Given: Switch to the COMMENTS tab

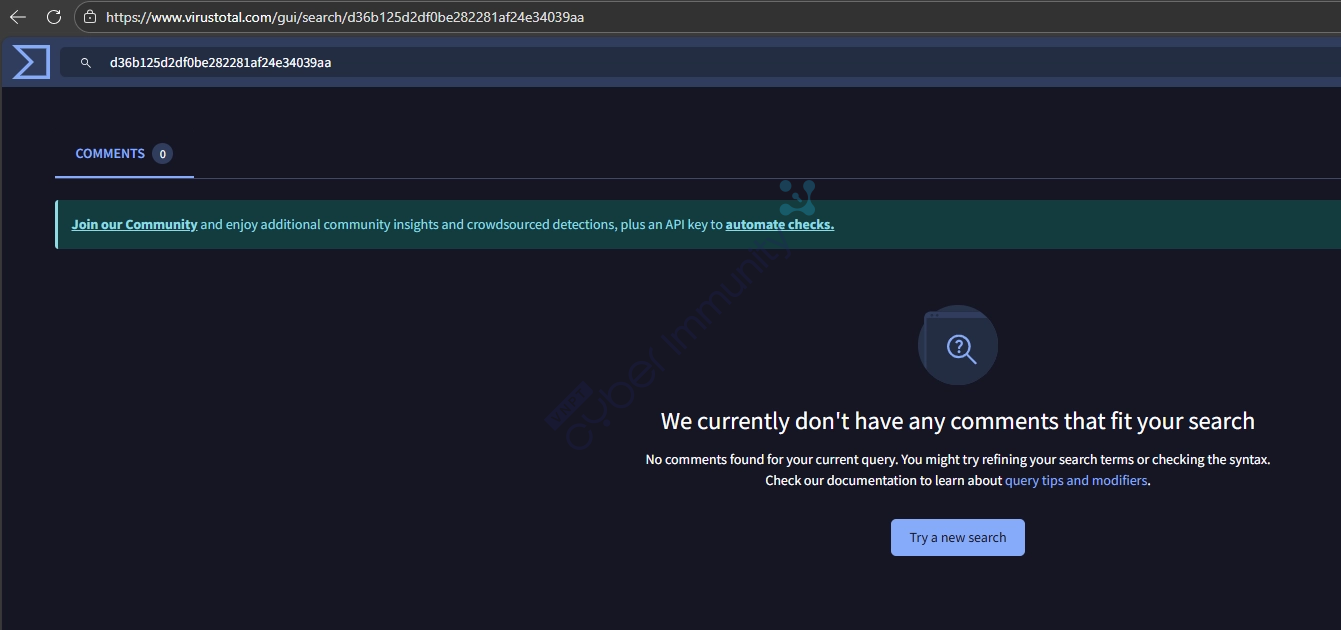Looking at the screenshot, I should [x=110, y=154].
